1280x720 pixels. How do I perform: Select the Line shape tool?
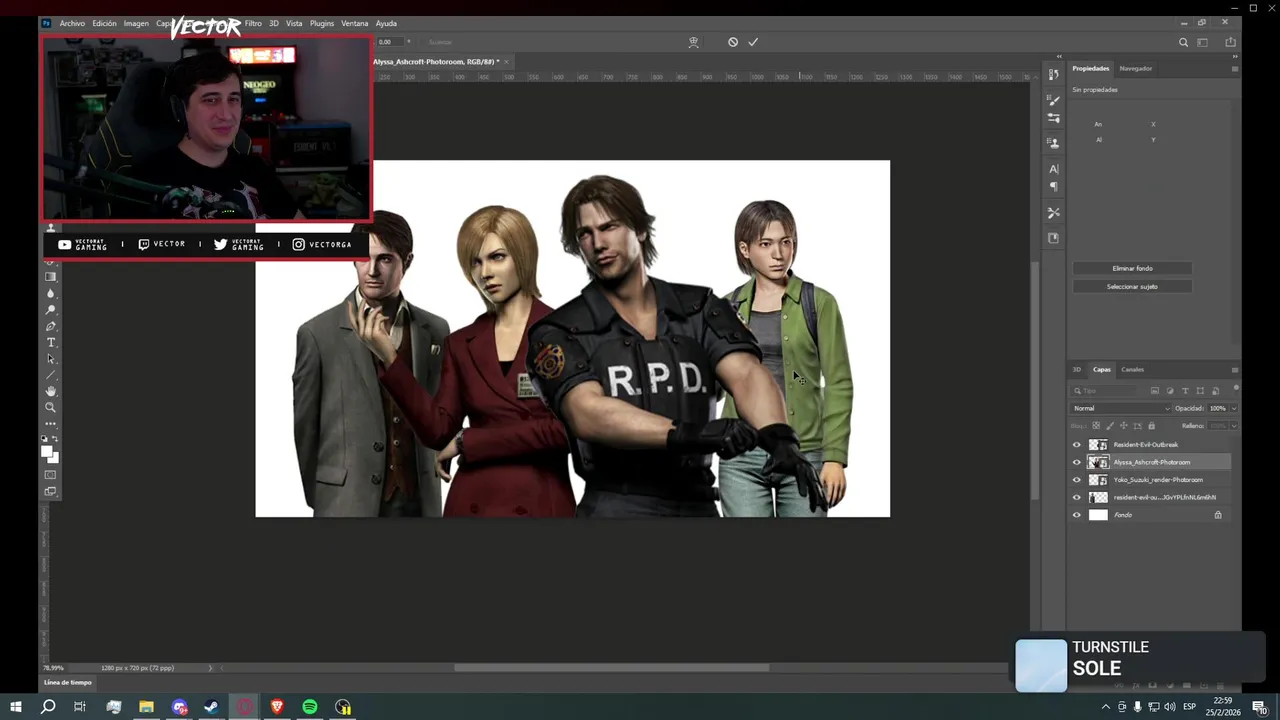point(51,375)
